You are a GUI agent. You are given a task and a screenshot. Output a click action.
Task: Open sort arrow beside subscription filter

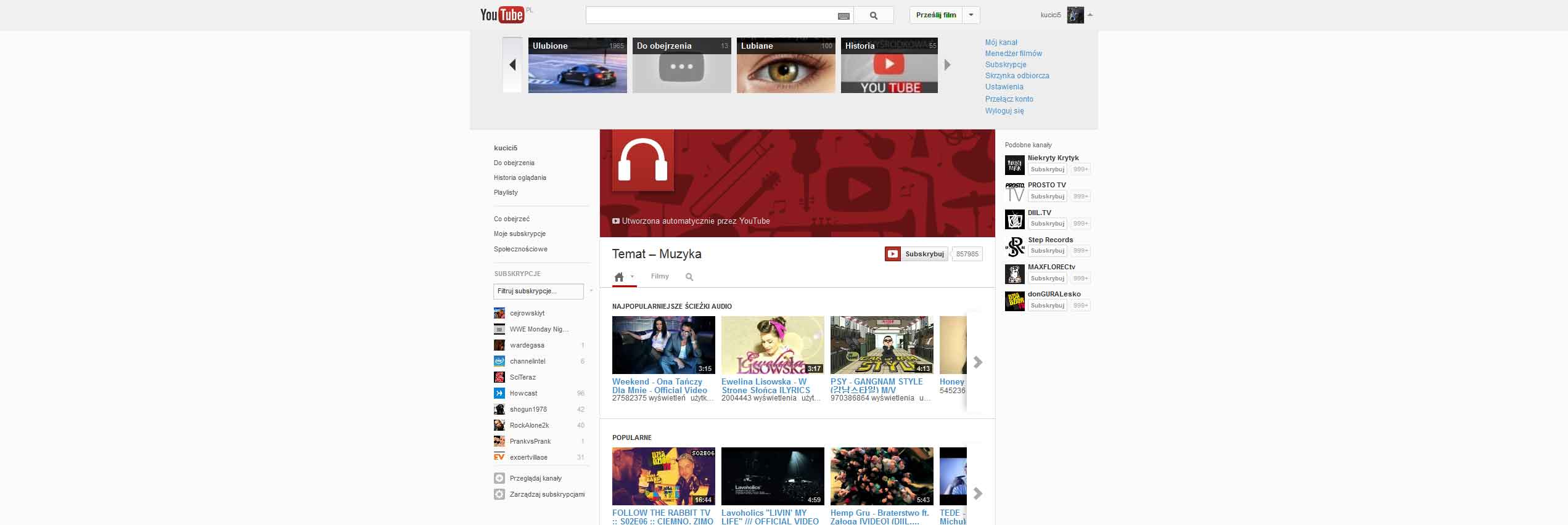point(591,290)
